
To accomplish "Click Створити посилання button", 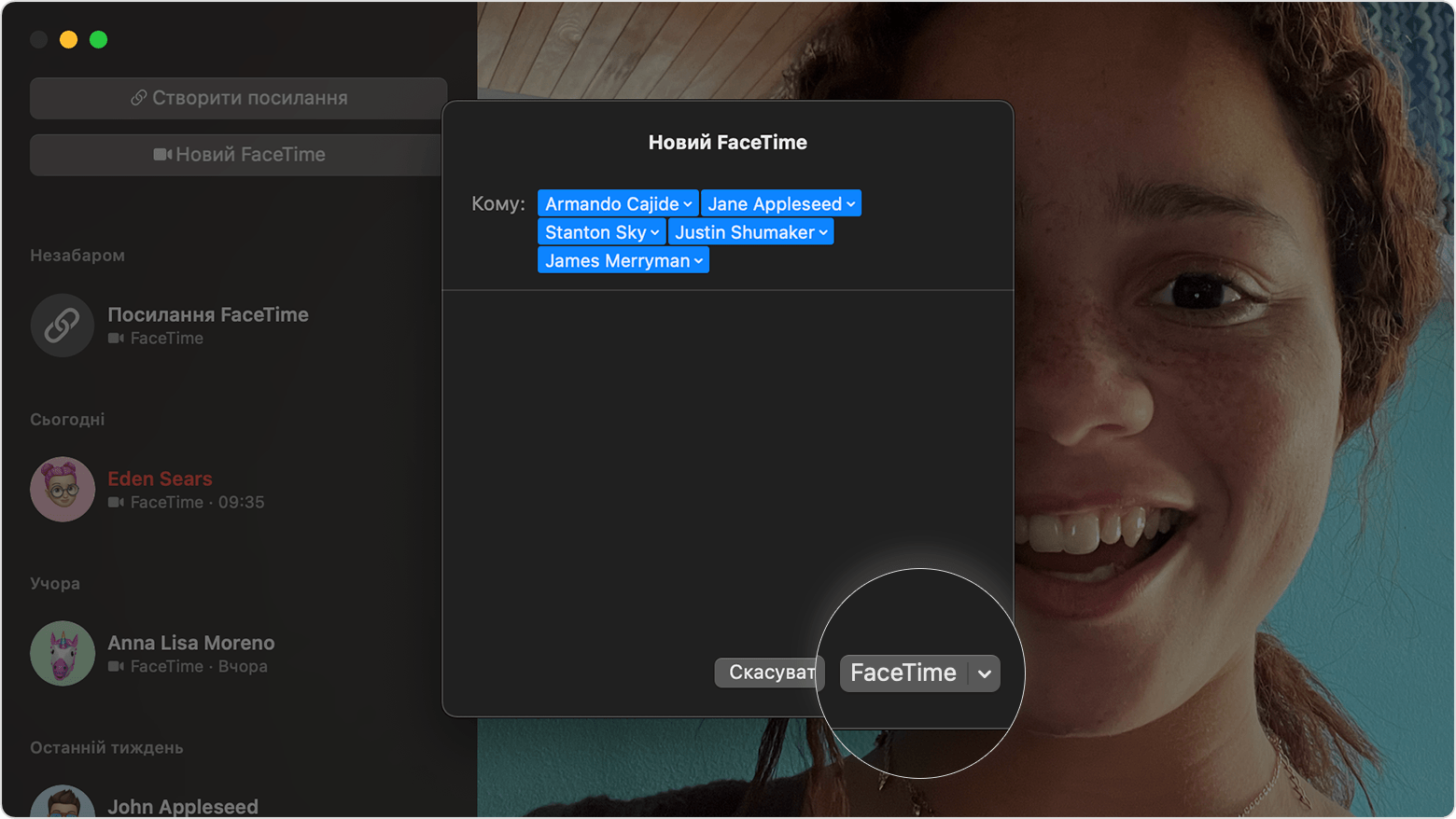I will (239, 98).
